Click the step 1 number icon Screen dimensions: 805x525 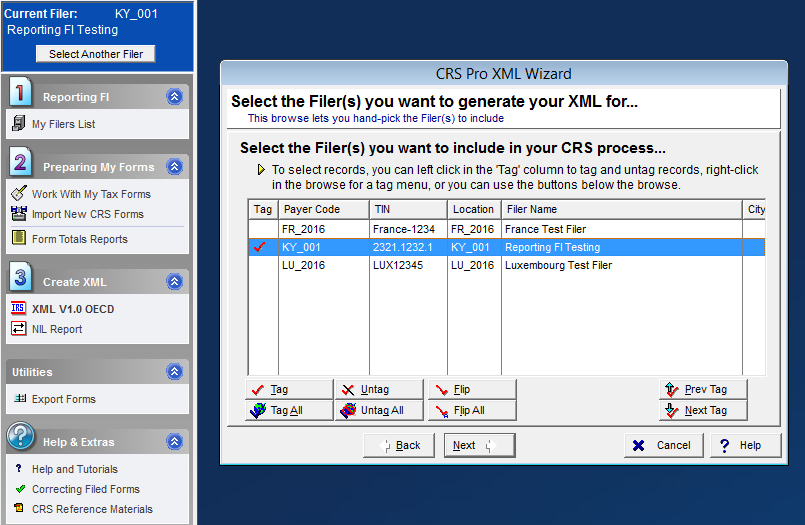(20, 92)
